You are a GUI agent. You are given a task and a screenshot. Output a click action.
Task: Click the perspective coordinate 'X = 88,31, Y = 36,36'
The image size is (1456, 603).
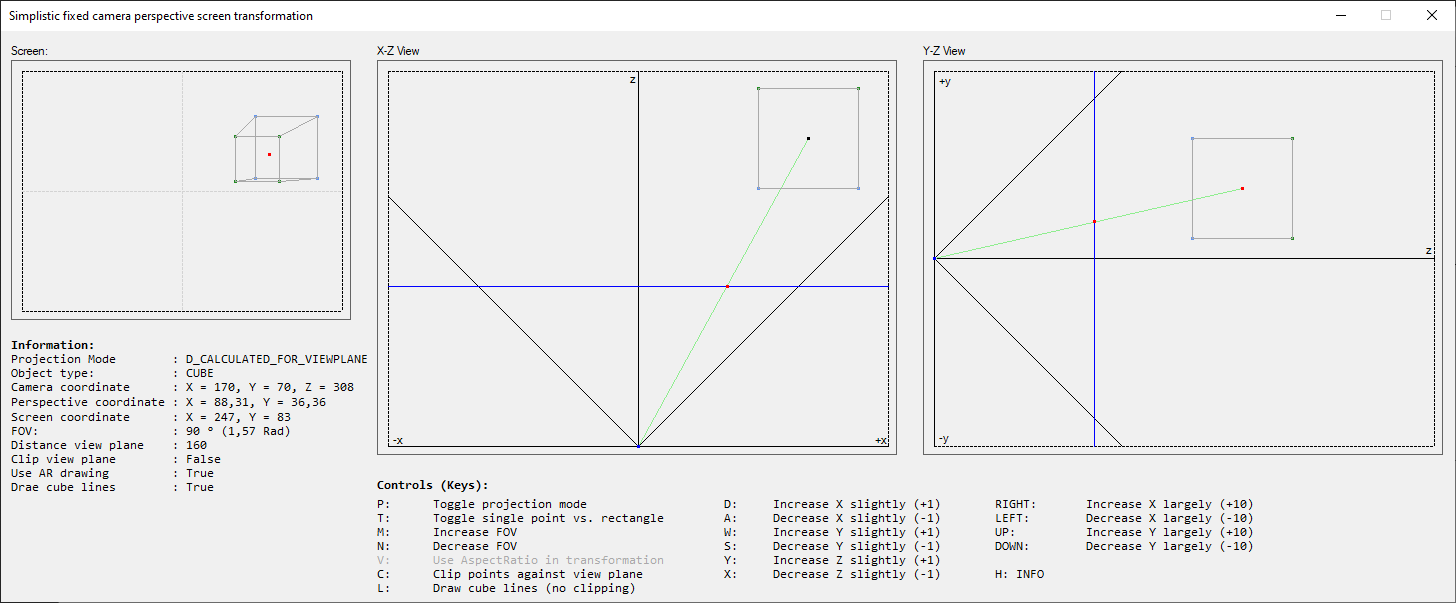pos(256,402)
